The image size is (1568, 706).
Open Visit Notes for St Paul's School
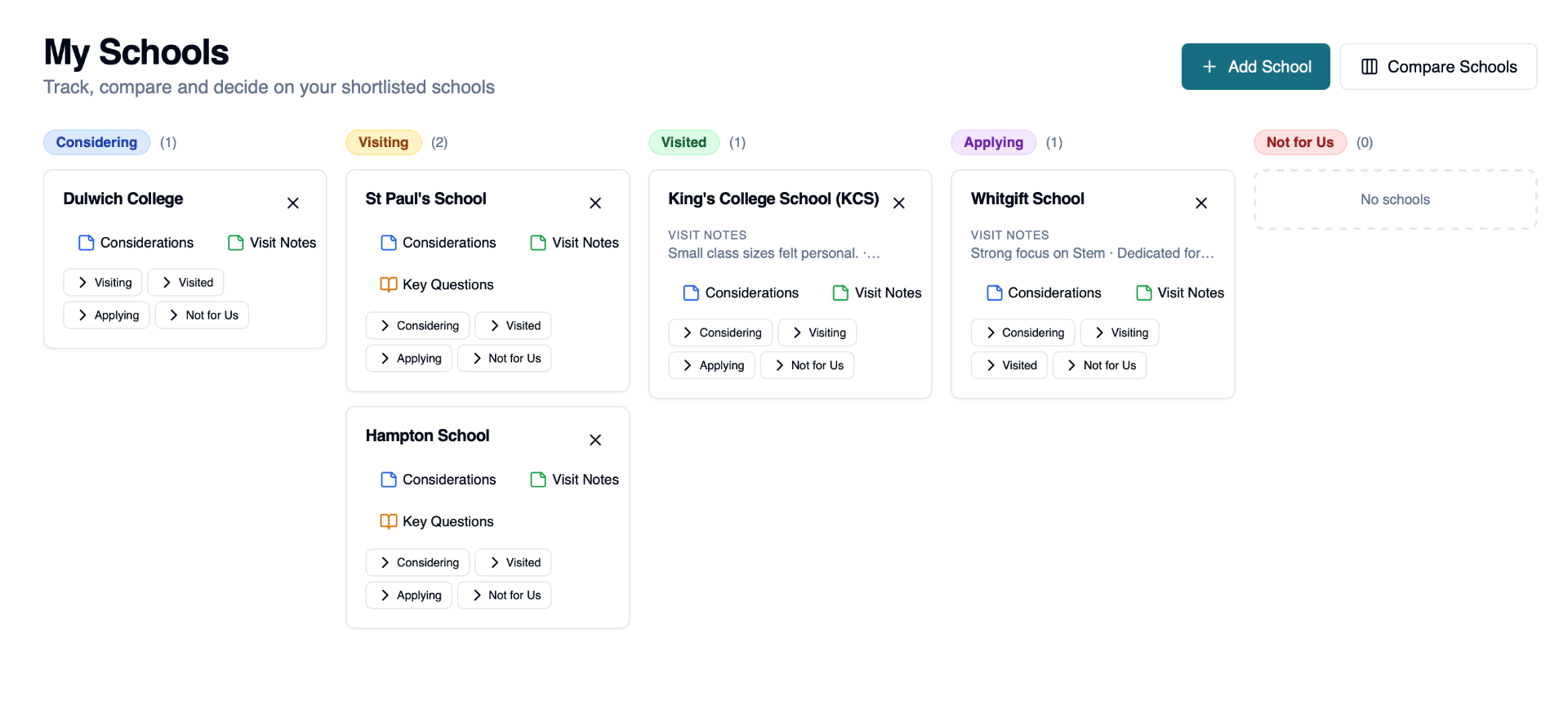point(574,243)
